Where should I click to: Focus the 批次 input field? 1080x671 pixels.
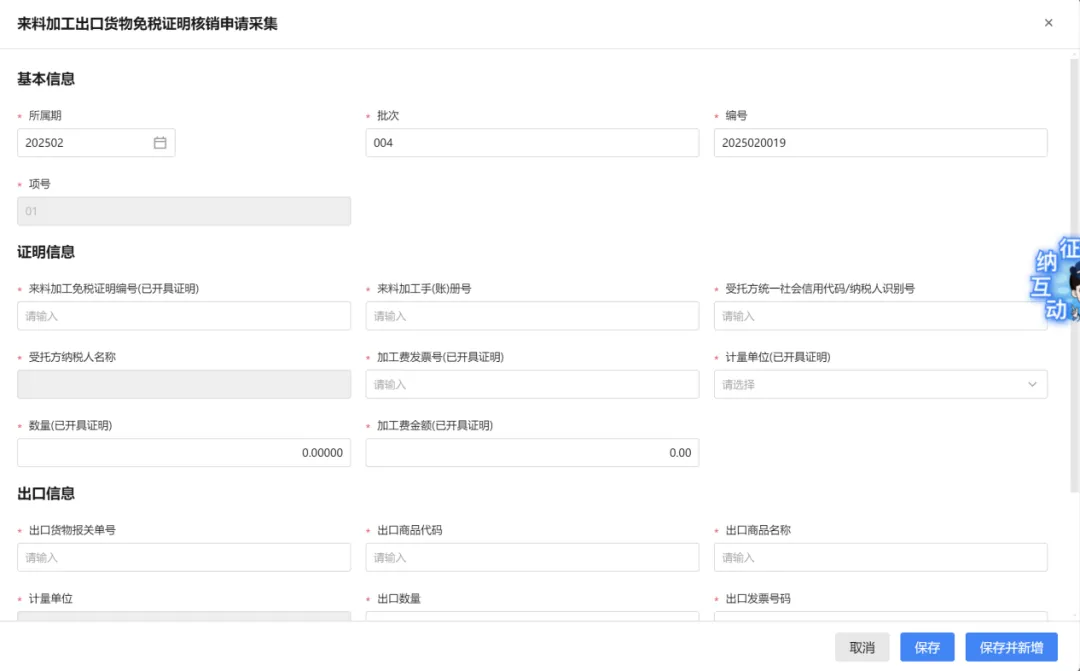point(532,143)
